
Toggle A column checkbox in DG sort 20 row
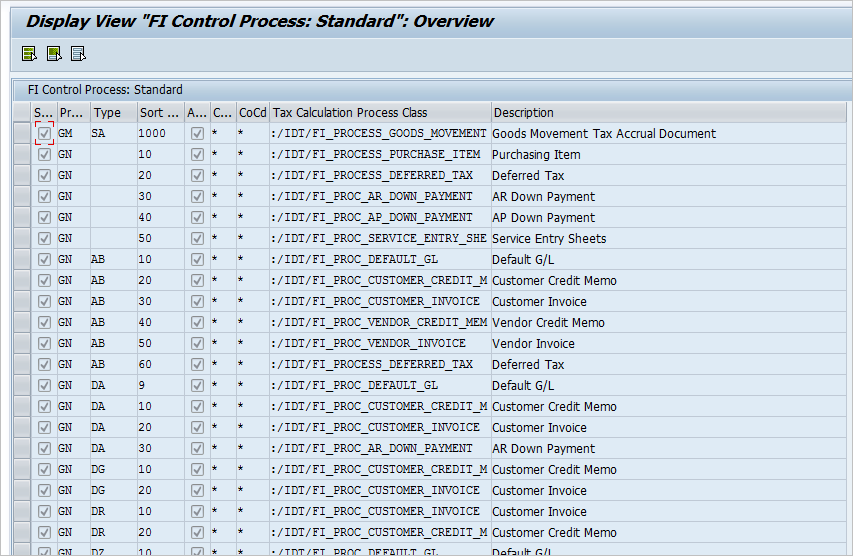pyautogui.click(x=197, y=491)
